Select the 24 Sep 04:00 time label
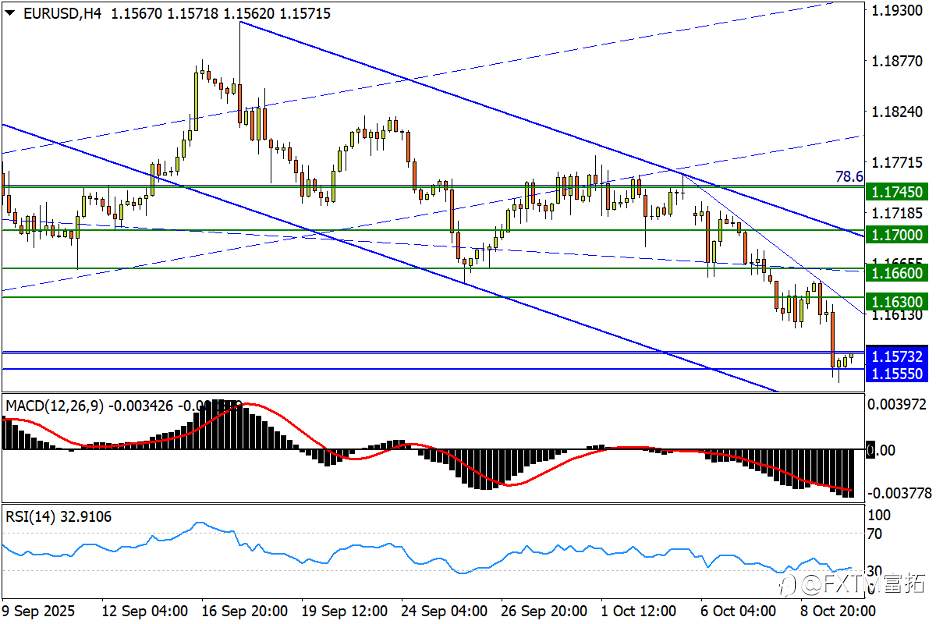Screen dimensions: 936x624 pos(444,611)
